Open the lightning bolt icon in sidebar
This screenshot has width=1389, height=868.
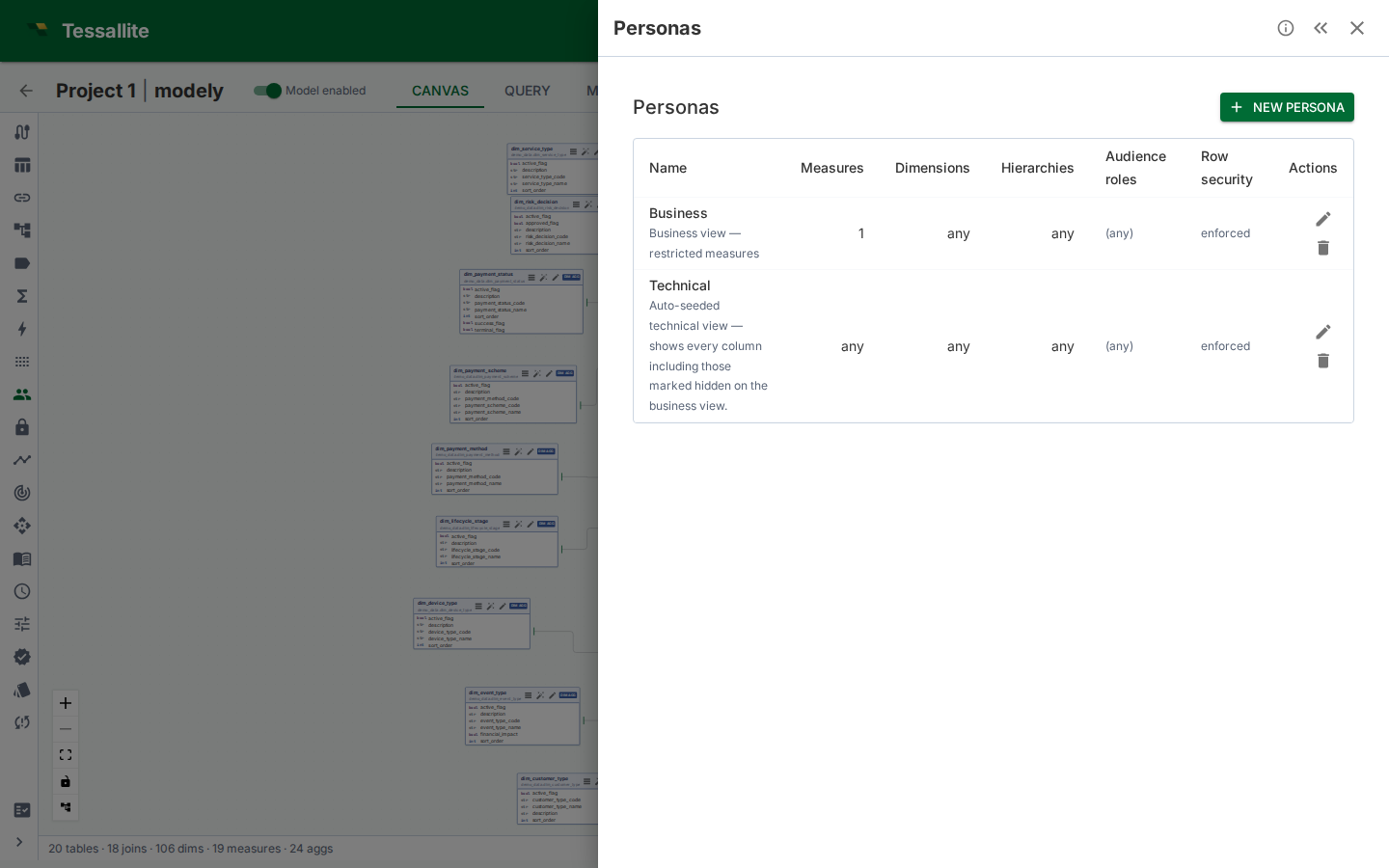(21, 329)
